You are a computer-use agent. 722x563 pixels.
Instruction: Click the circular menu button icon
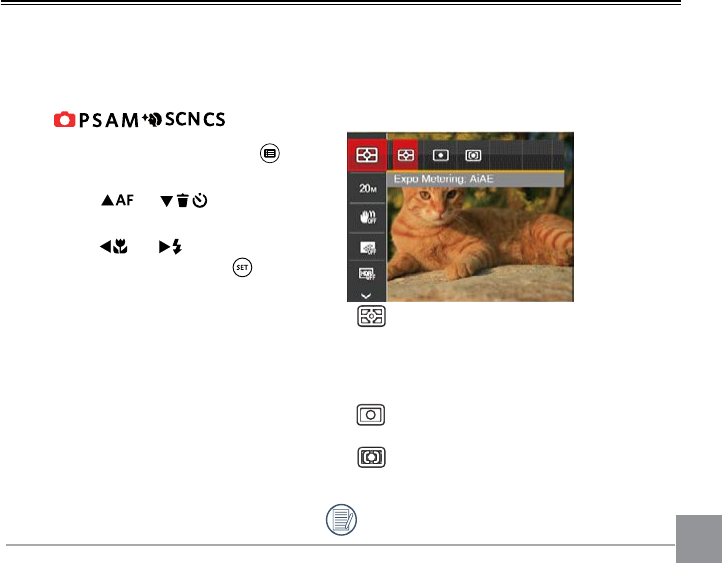pos(270,153)
